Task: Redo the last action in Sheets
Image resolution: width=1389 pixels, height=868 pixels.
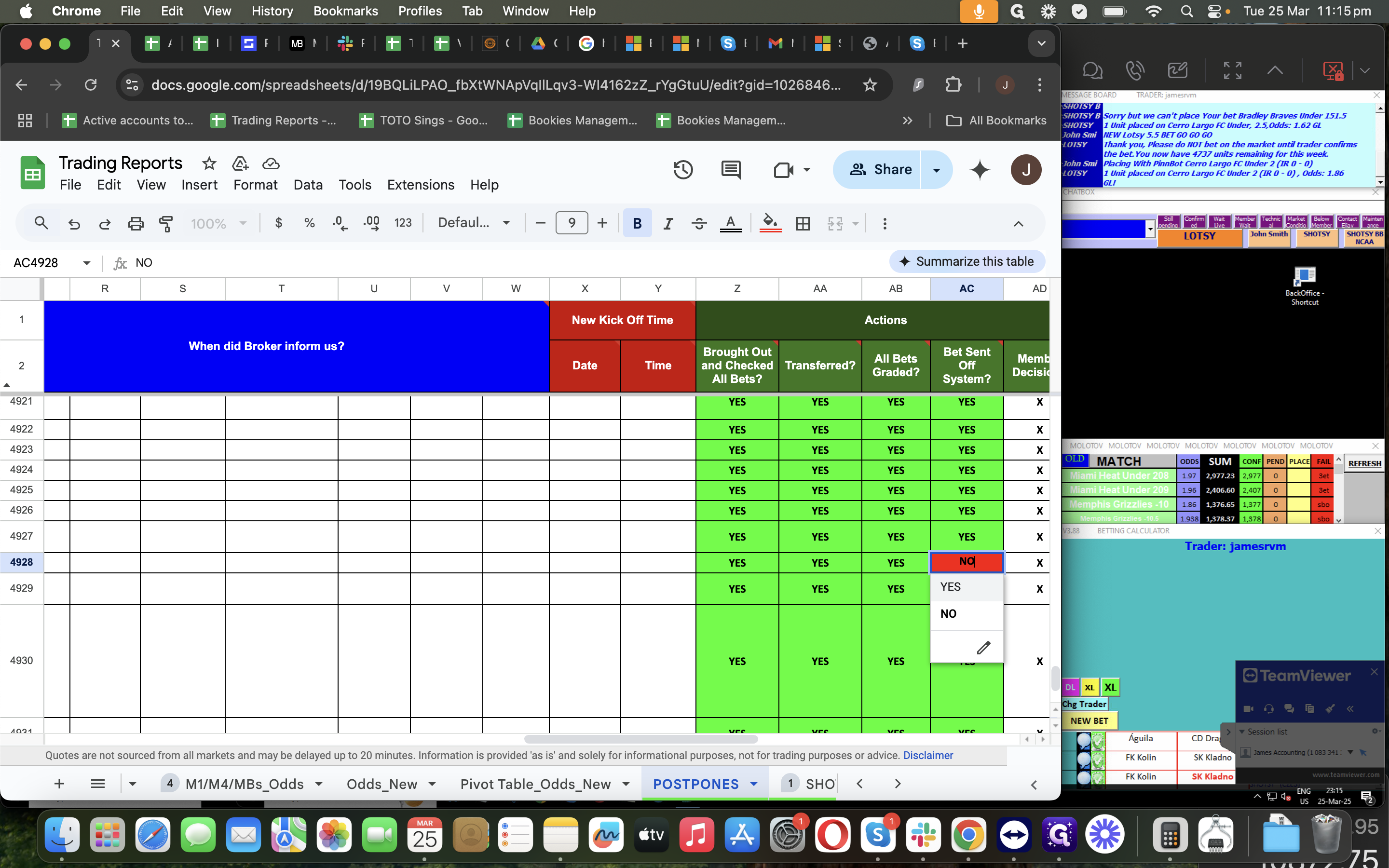Action: pos(105,223)
